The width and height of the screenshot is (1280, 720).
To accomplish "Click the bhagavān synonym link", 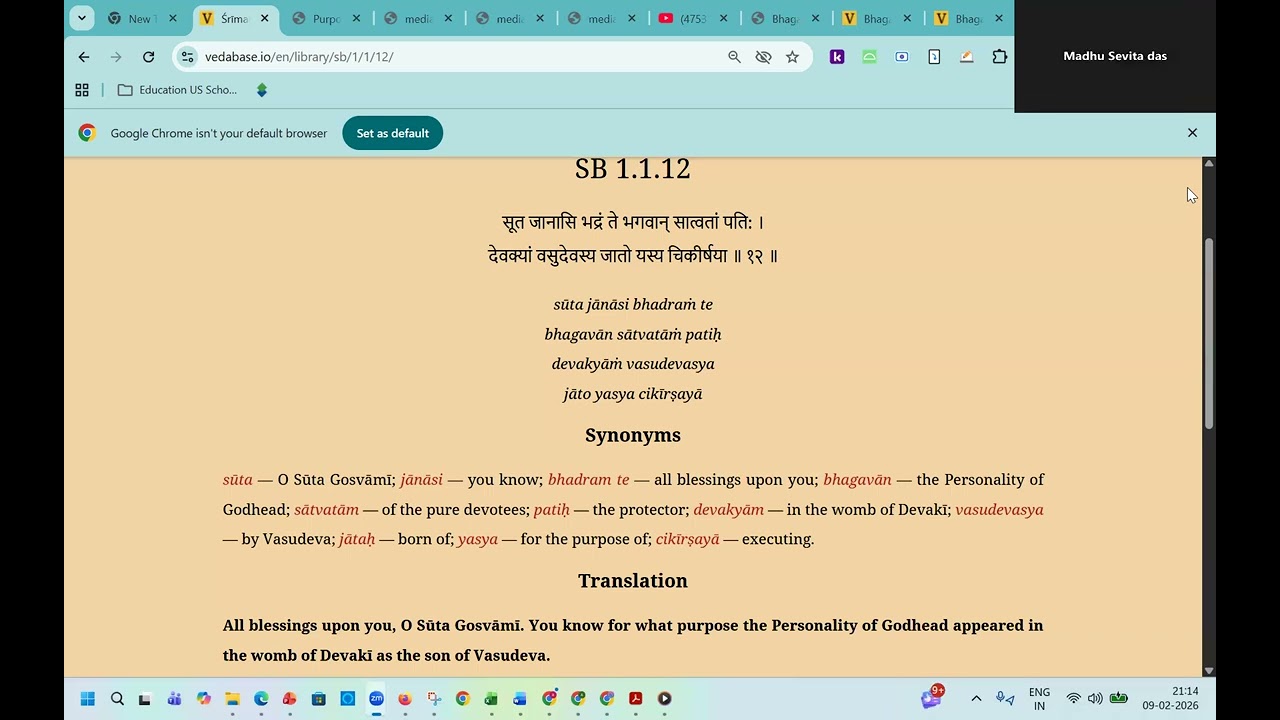I will pos(857,480).
